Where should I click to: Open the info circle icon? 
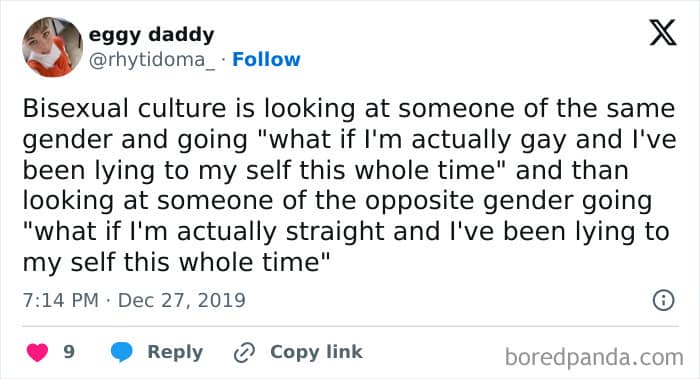click(663, 300)
